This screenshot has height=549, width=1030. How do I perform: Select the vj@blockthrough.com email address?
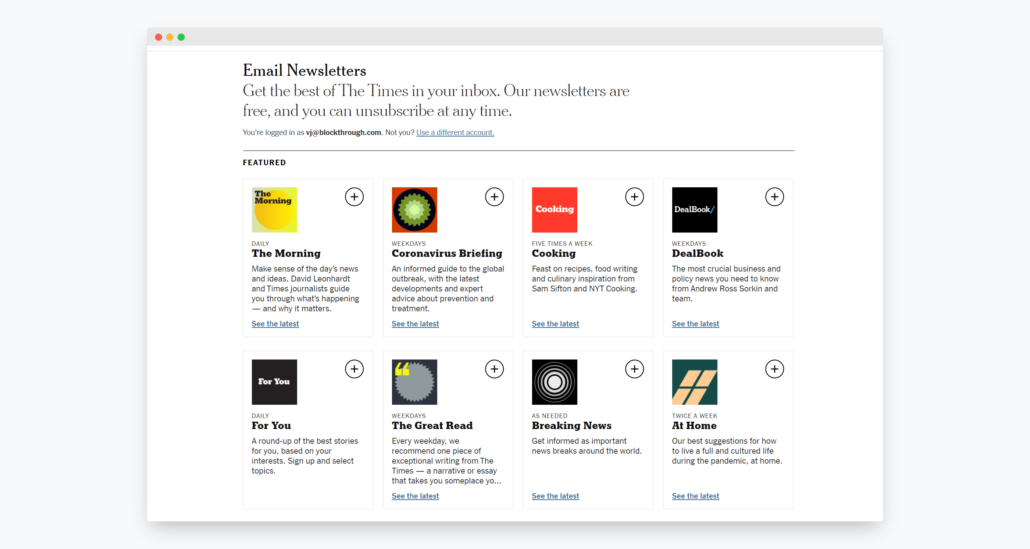(344, 133)
